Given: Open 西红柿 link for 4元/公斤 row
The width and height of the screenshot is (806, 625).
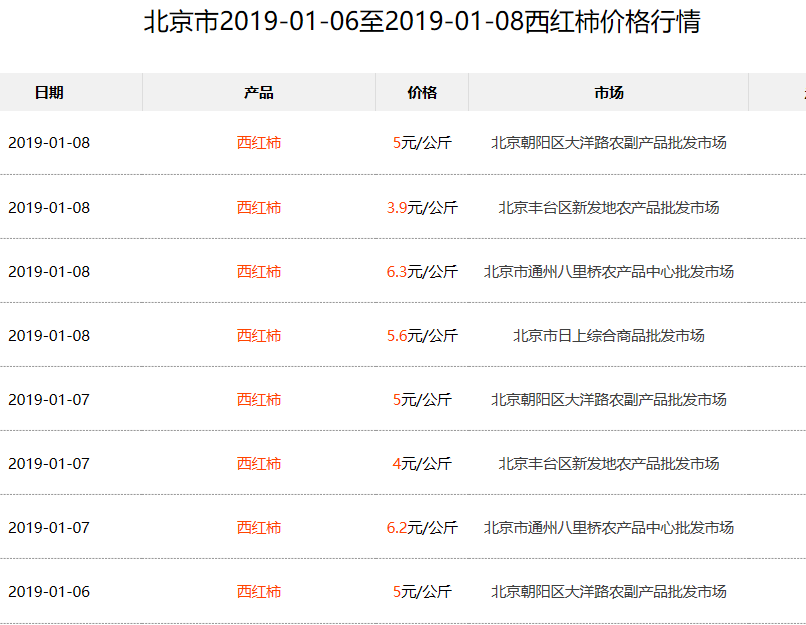Looking at the screenshot, I should click(x=259, y=464).
